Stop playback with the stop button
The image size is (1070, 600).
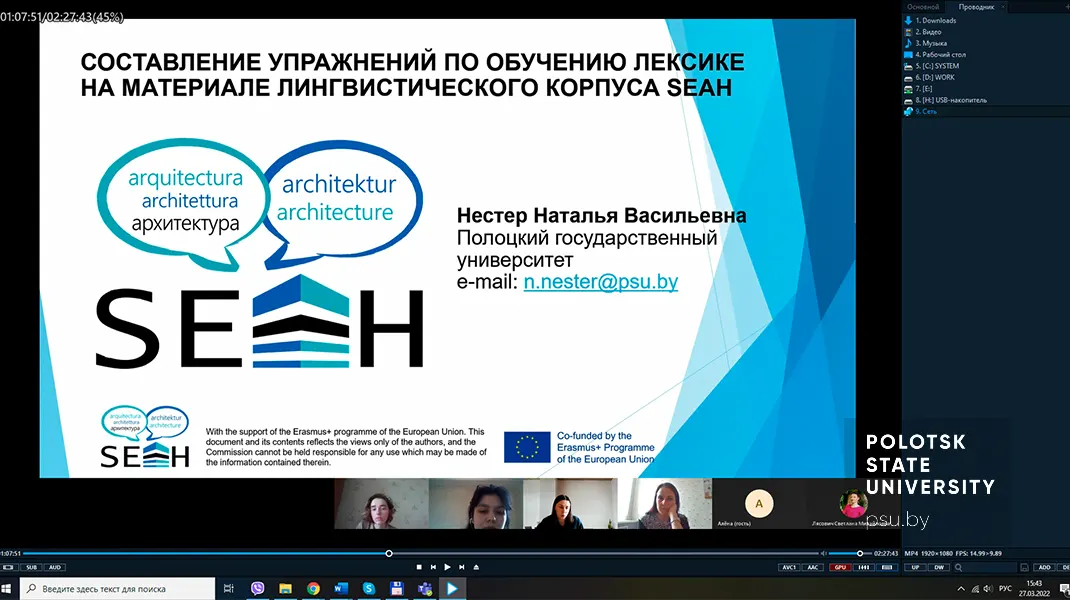point(419,567)
